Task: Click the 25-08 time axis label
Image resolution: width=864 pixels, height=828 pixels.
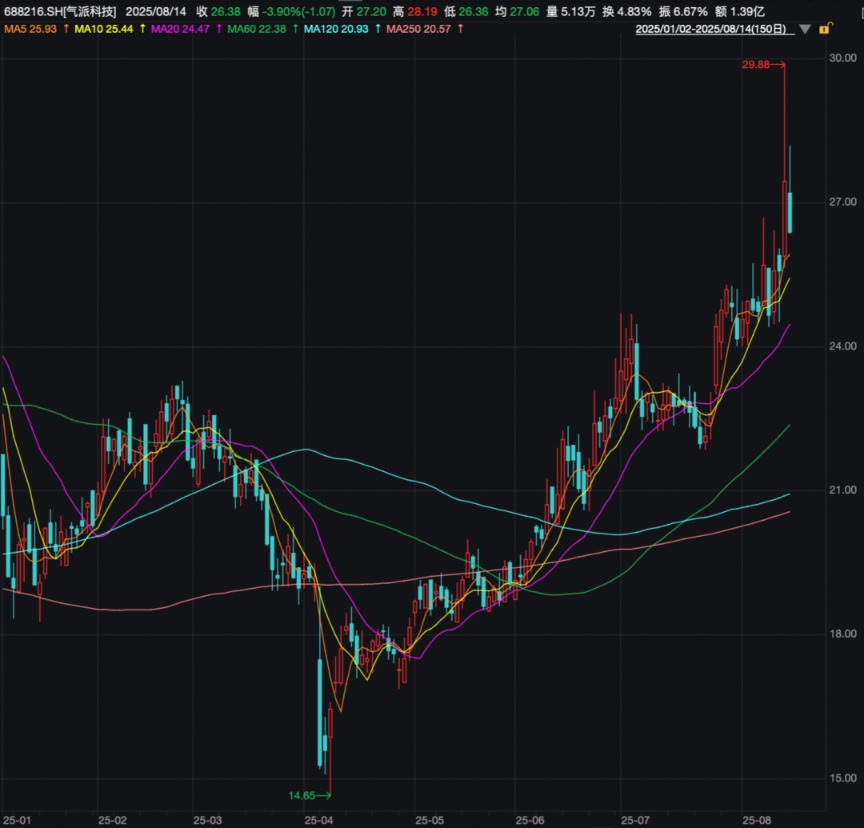Action: 757,820
